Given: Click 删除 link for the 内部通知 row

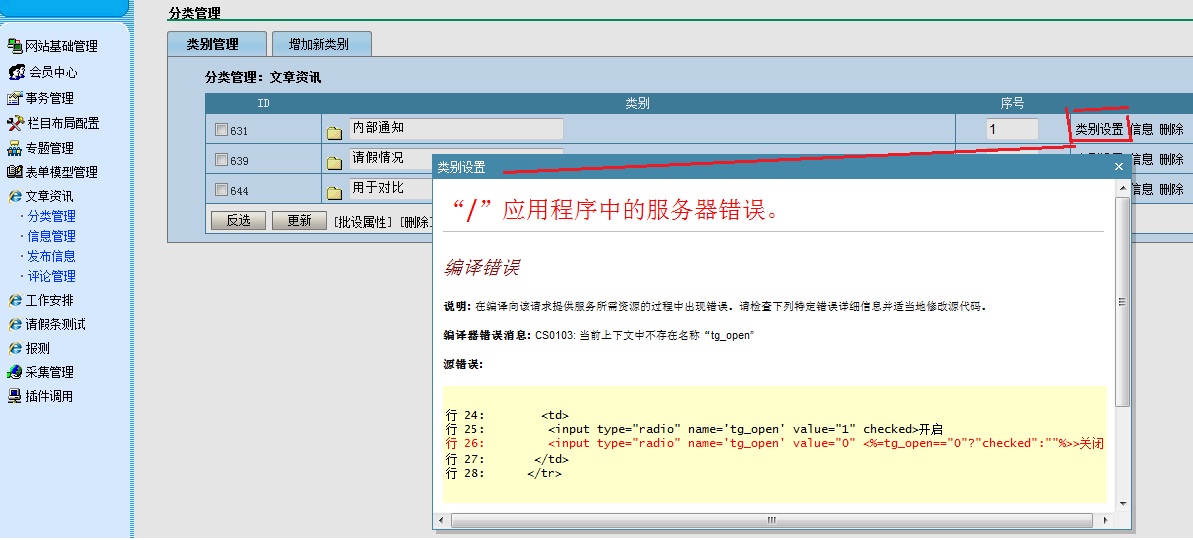Looking at the screenshot, I should (x=1171, y=129).
